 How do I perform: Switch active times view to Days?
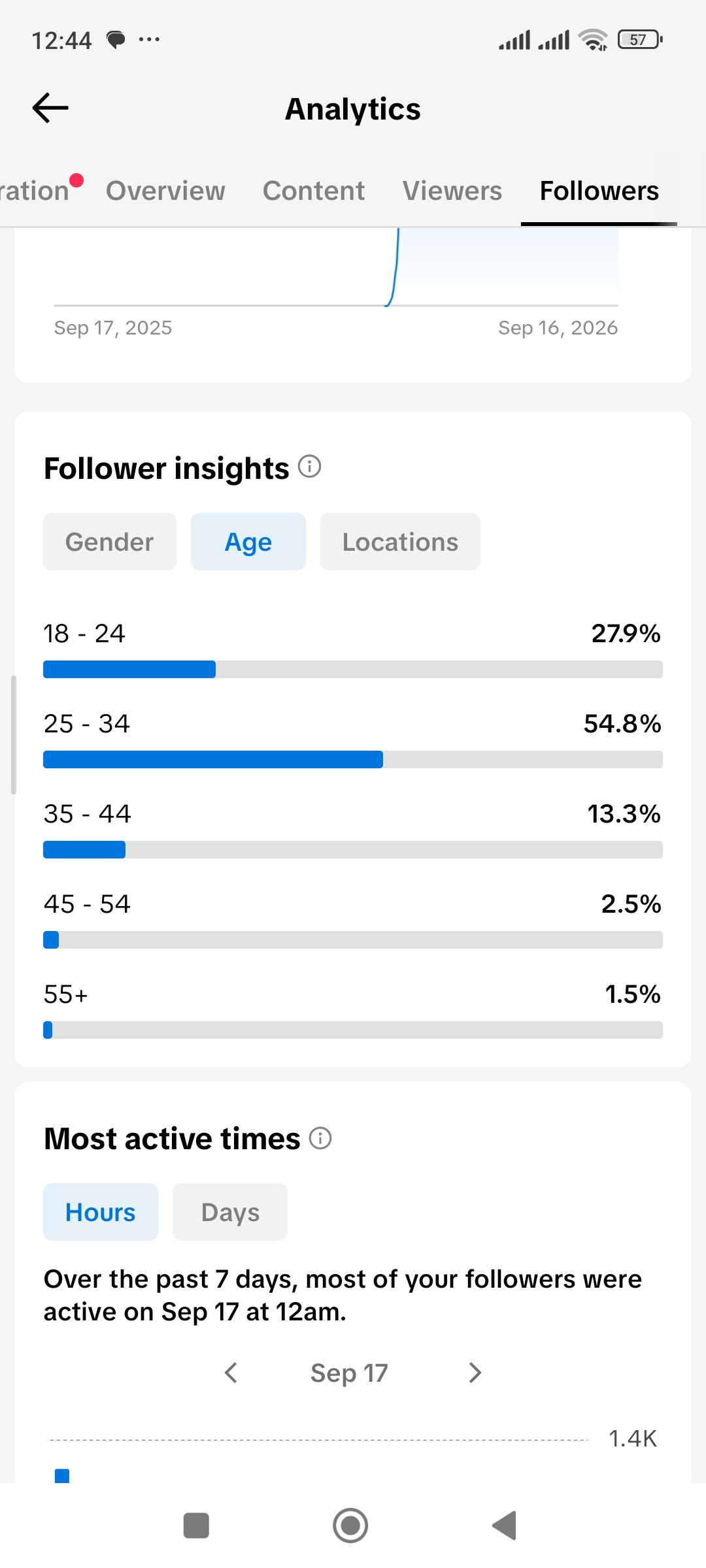tap(230, 1212)
